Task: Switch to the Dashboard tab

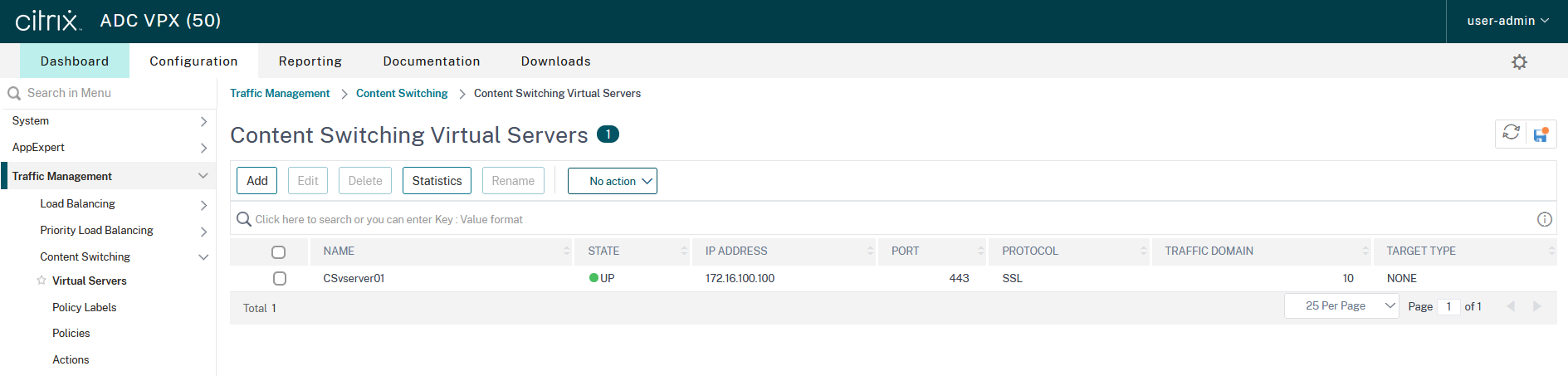Action: pos(75,61)
